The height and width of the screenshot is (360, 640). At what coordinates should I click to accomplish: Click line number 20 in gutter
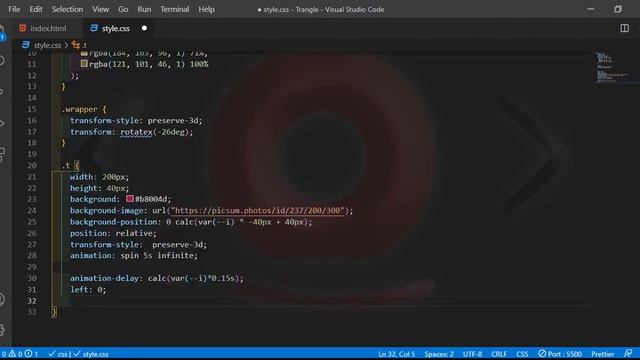coord(32,165)
